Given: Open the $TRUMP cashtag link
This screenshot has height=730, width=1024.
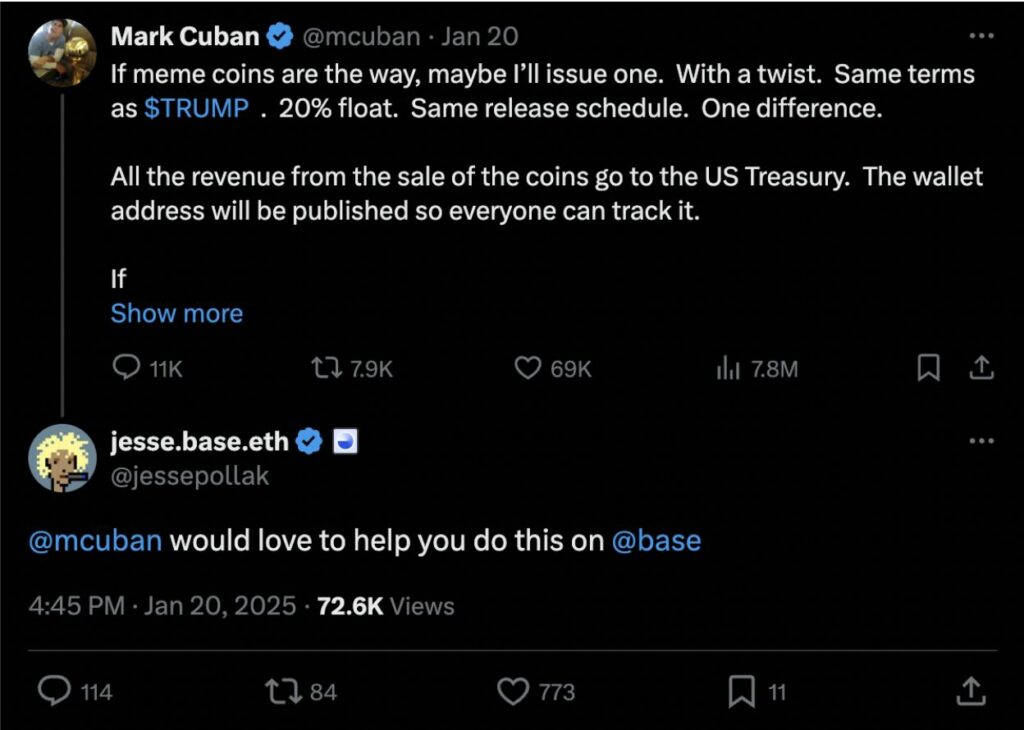Looking at the screenshot, I should [196, 109].
